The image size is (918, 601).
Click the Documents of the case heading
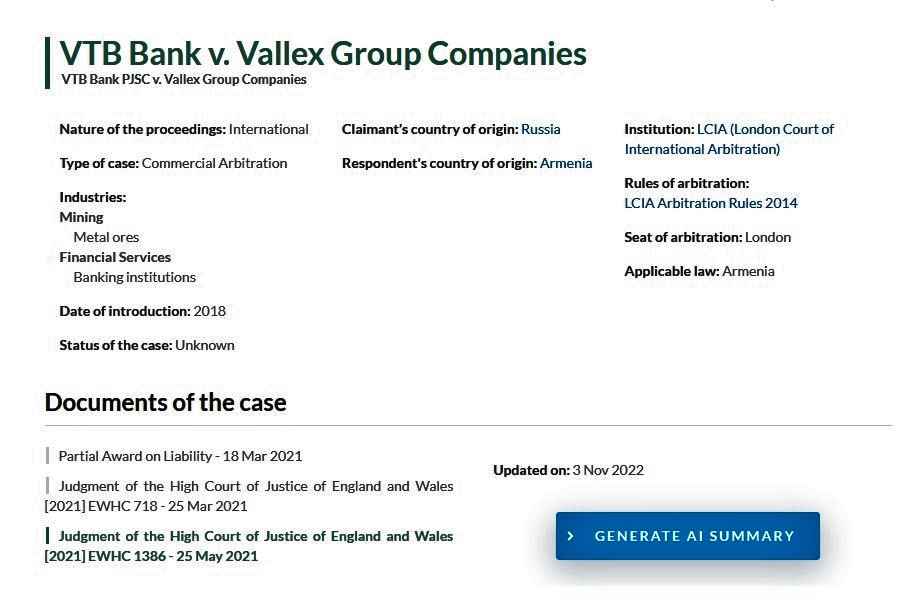pyautogui.click(x=166, y=403)
